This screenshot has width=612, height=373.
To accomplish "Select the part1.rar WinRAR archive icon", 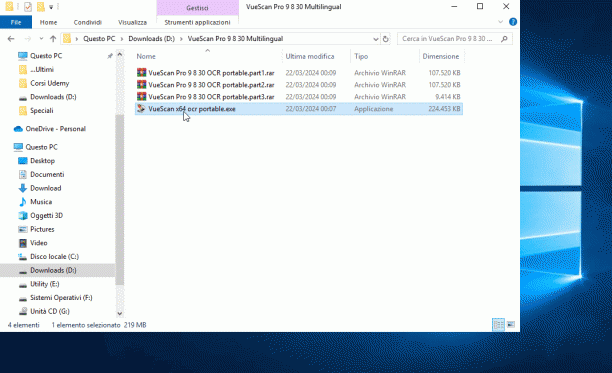I will click(x=141, y=73).
